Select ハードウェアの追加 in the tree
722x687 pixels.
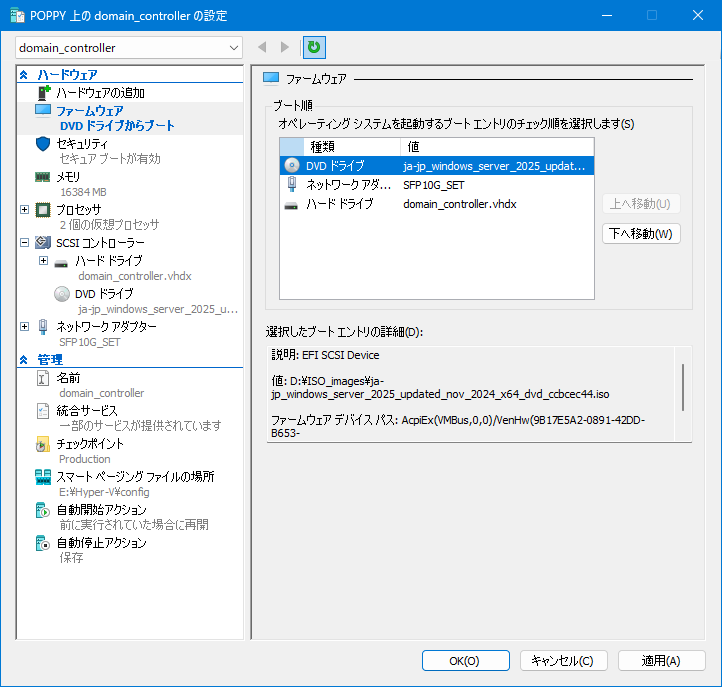point(100,93)
